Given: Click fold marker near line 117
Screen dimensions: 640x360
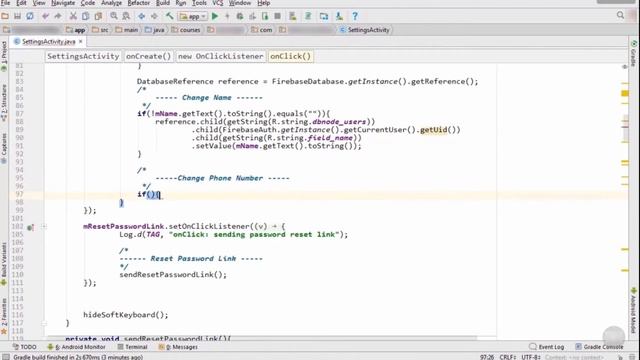Looking at the screenshot, I should (44, 323).
